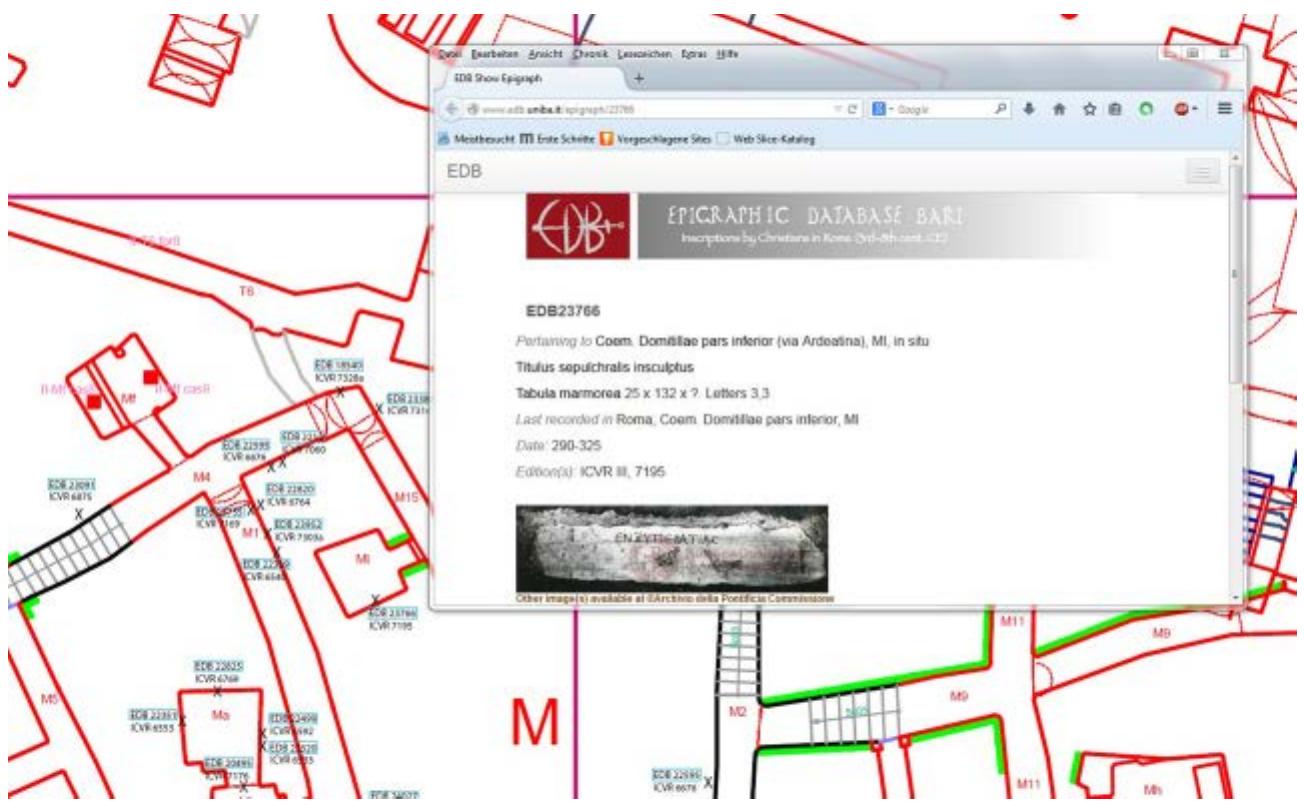Image resolution: width=1304 pixels, height=808 pixels.
Task: Open the Chronik menu
Action: pyautogui.click(x=590, y=53)
